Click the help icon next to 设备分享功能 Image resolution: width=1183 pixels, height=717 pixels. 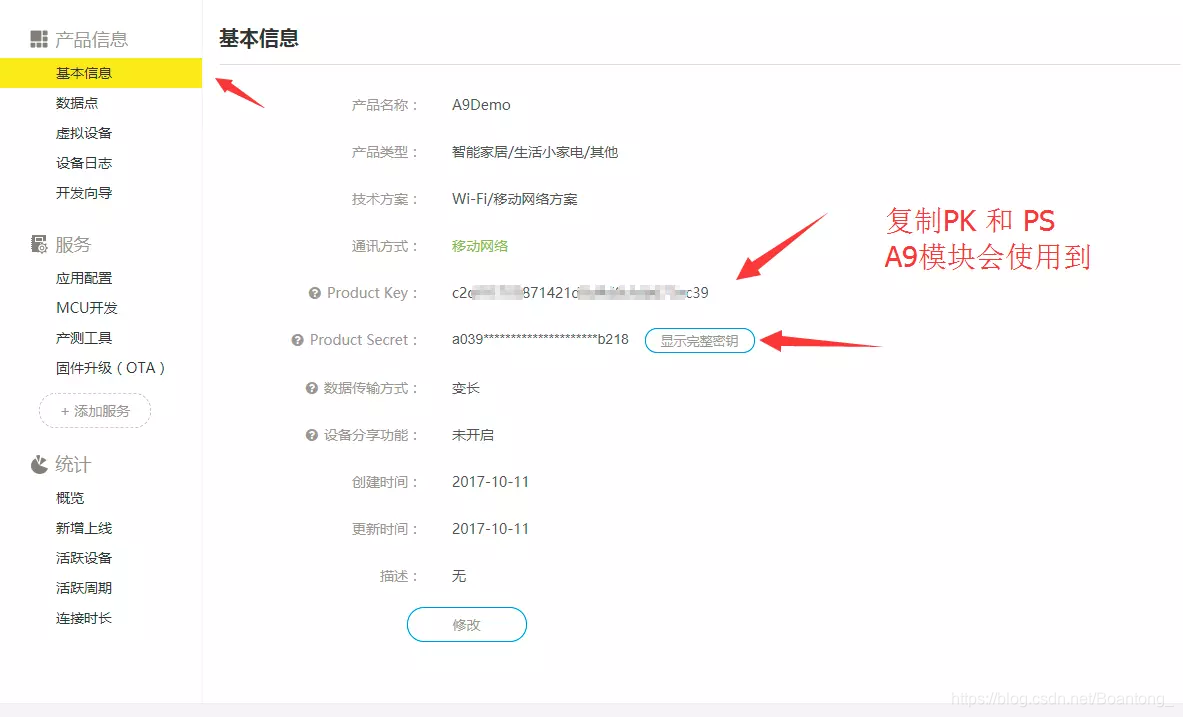pos(311,435)
